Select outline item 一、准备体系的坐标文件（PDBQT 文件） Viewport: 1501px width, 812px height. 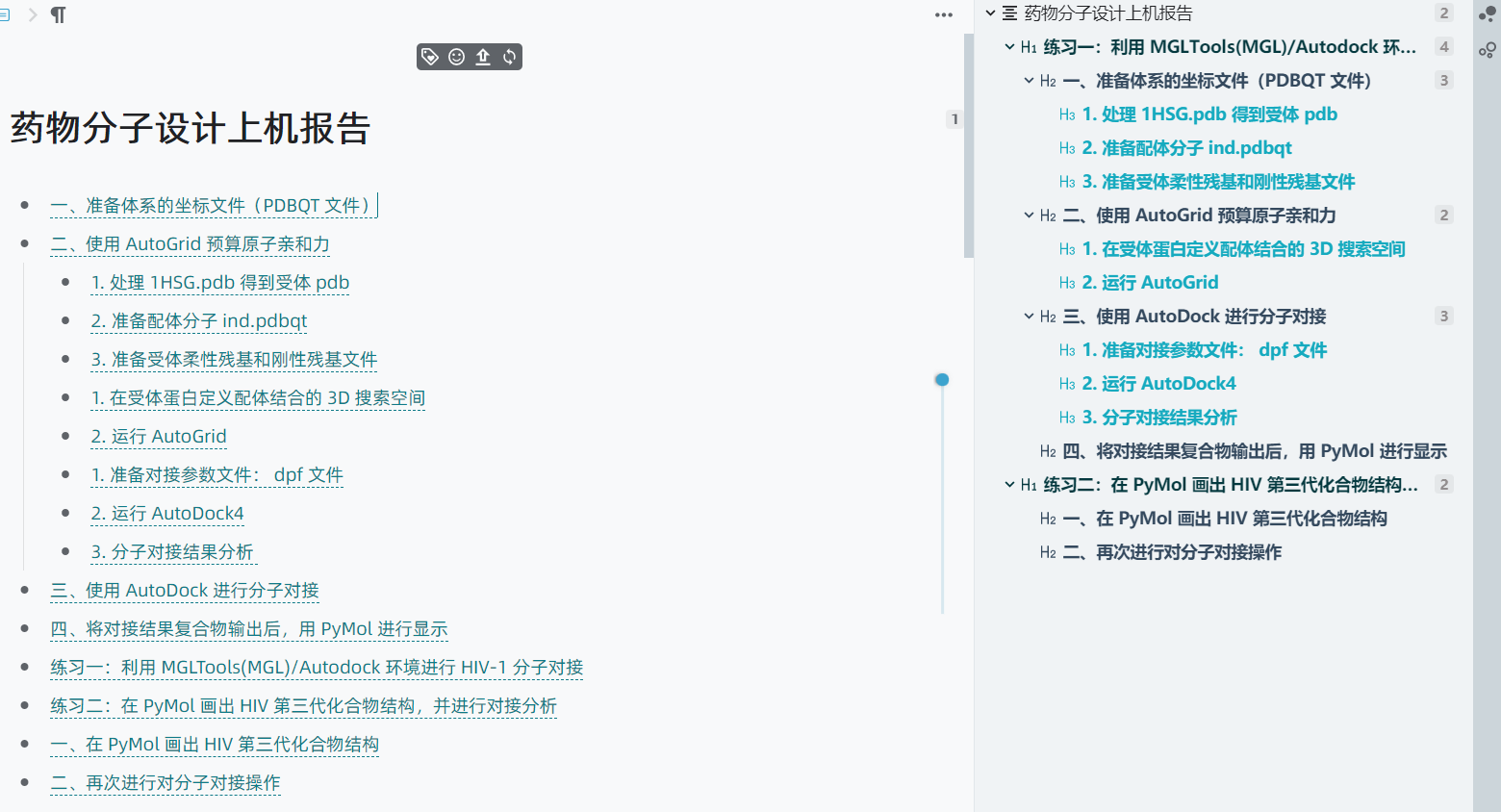point(1216,81)
